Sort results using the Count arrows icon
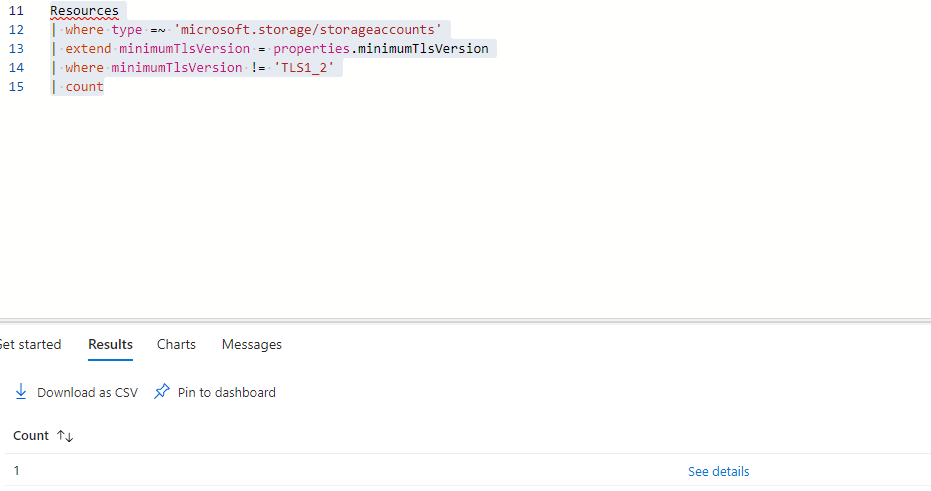This screenshot has width=931, height=491. click(65, 436)
